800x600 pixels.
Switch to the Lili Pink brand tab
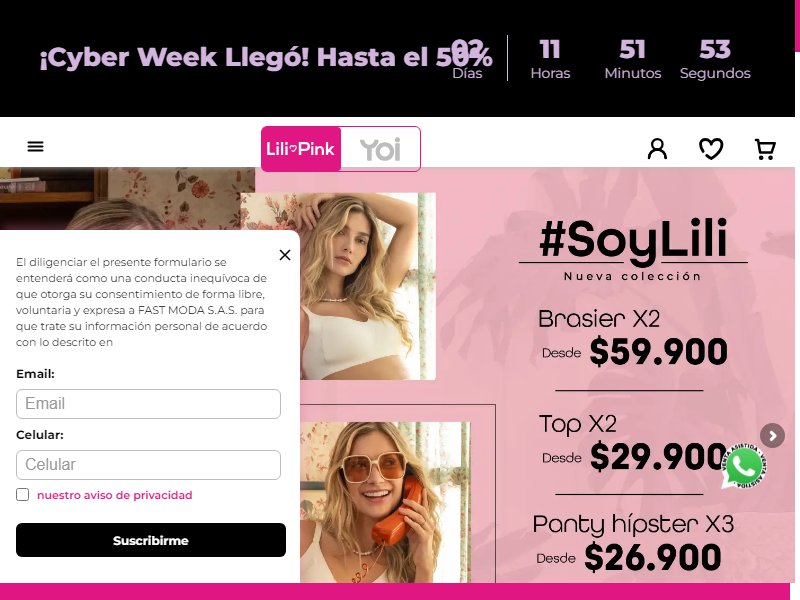pos(301,149)
